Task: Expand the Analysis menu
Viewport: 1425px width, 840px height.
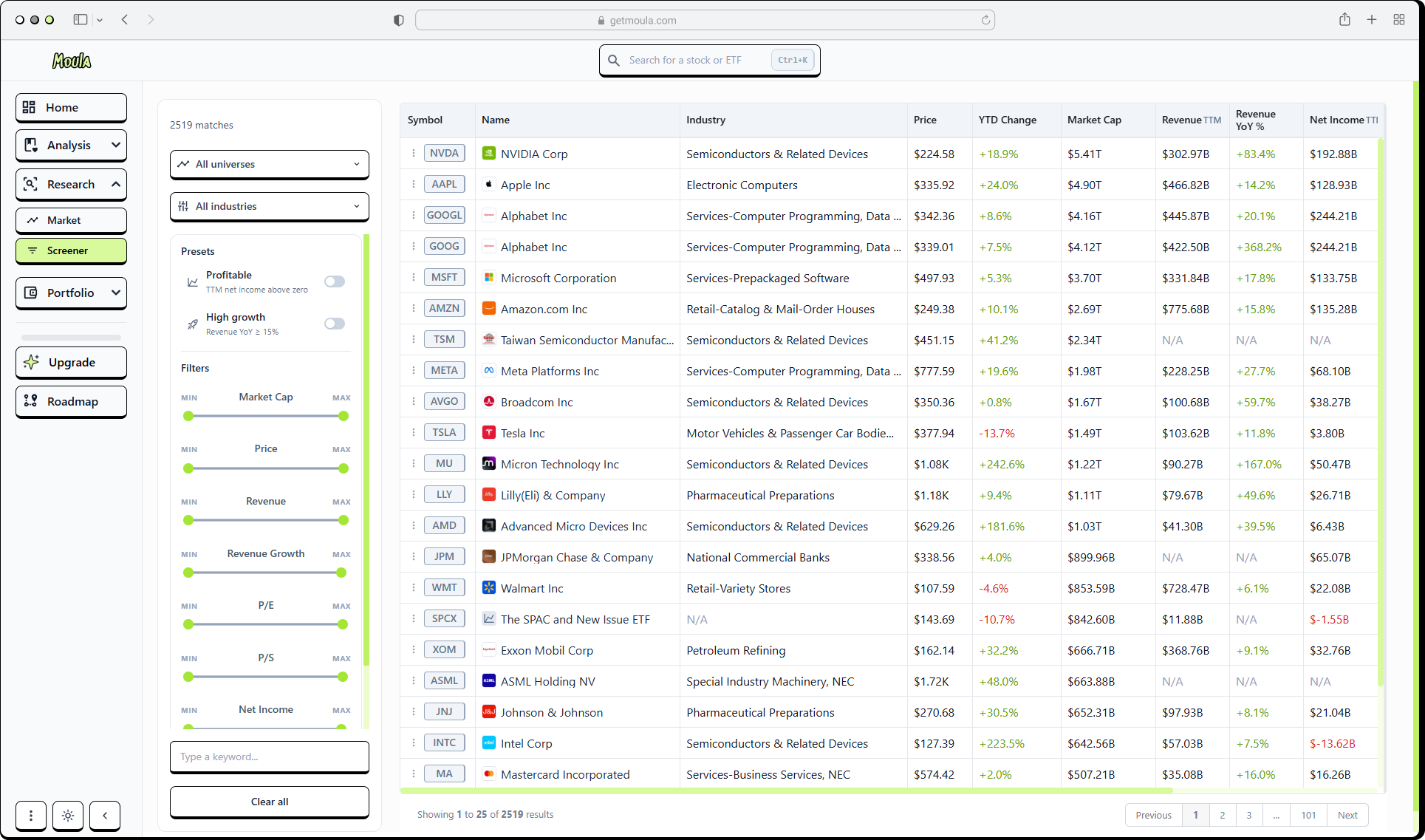Action: [x=71, y=146]
